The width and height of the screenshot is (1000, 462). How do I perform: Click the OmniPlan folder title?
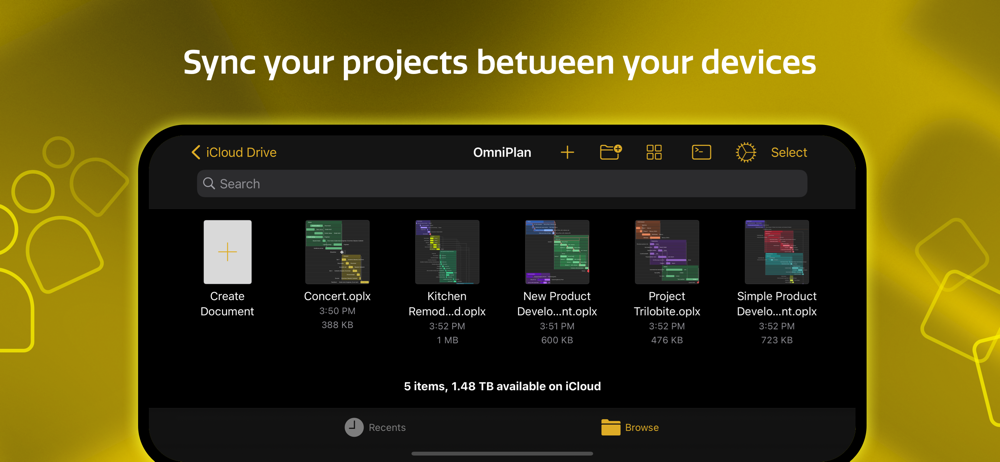(502, 153)
